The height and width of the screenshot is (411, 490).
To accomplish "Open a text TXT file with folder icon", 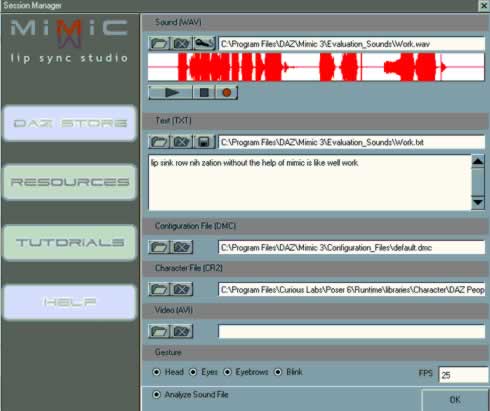I will click(x=159, y=142).
